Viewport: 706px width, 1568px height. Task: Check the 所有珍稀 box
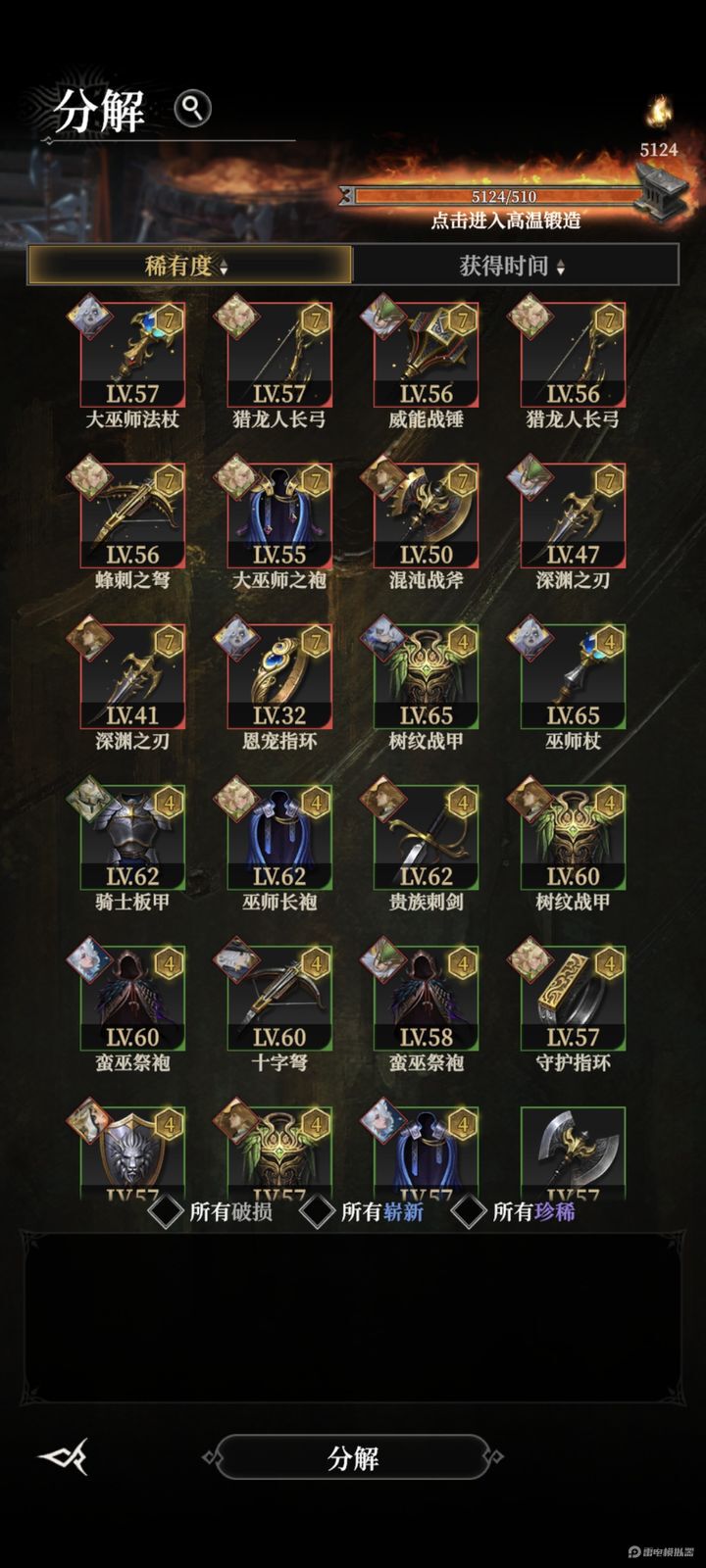[x=469, y=1212]
